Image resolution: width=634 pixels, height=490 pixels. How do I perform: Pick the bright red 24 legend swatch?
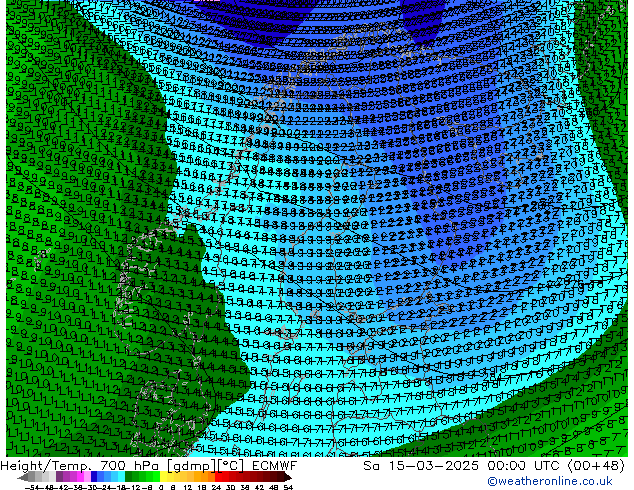[218, 477]
